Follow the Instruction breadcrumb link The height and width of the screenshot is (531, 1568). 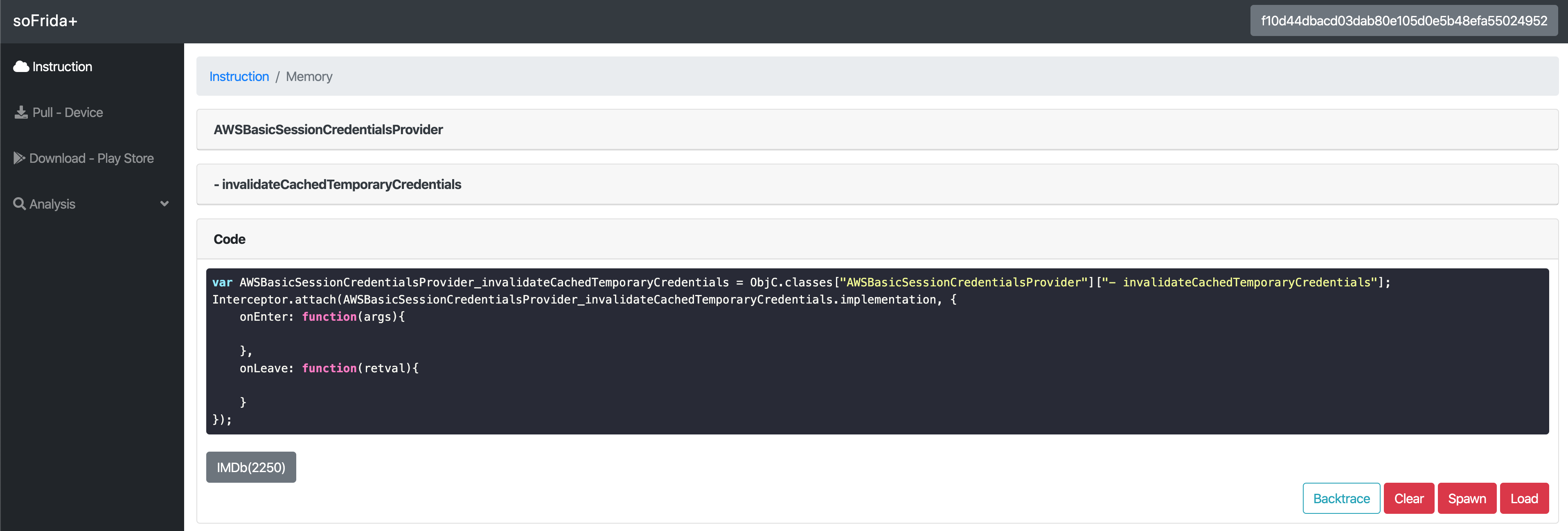coord(239,76)
